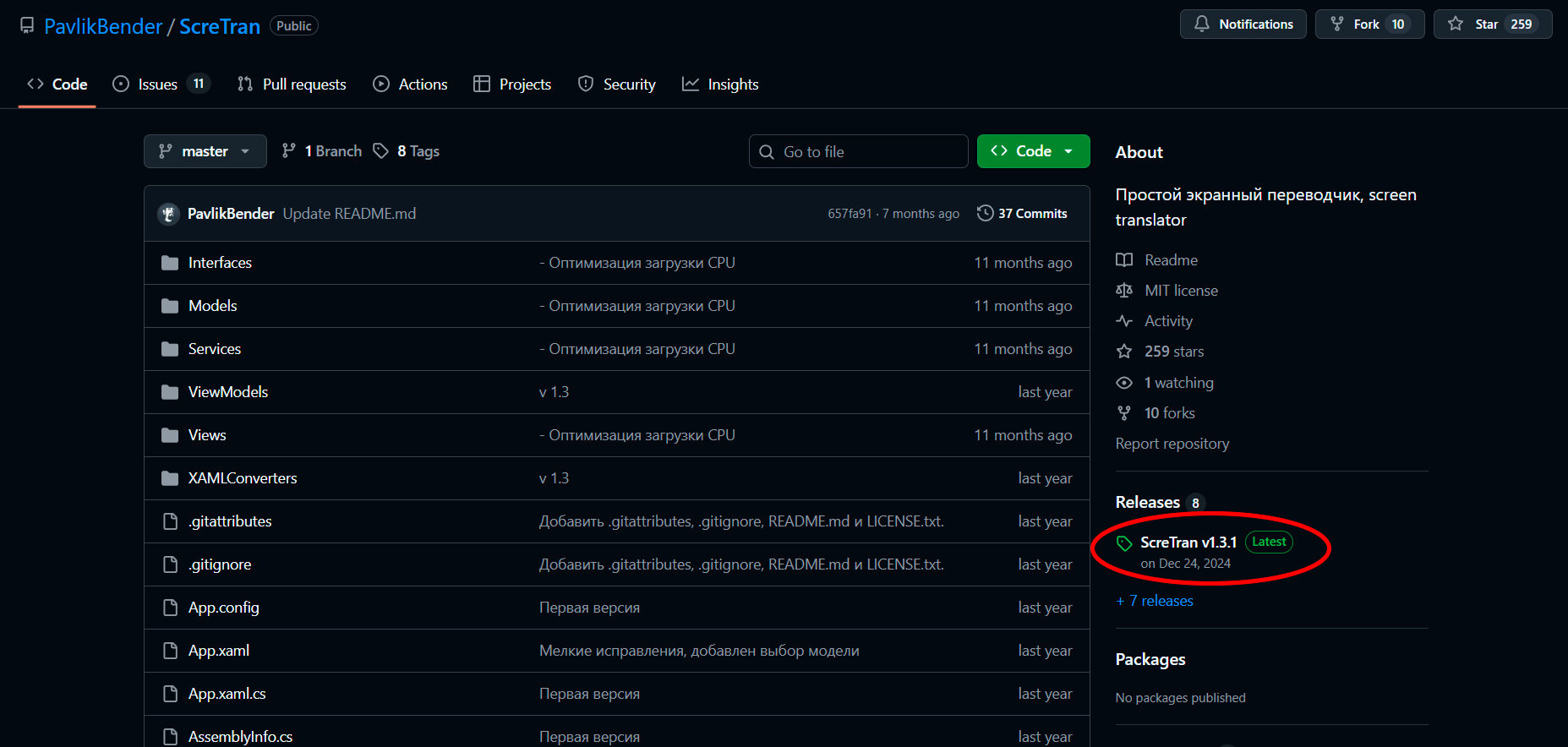Viewport: 1568px width, 747px height.
Task: Open the ViewModels folder
Action: click(228, 392)
